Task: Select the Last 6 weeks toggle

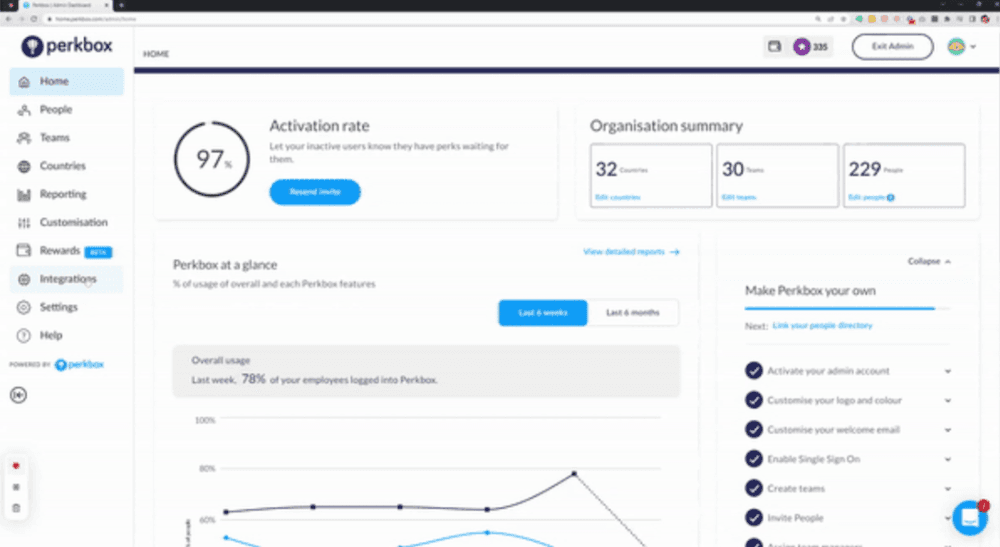Action: (x=543, y=313)
